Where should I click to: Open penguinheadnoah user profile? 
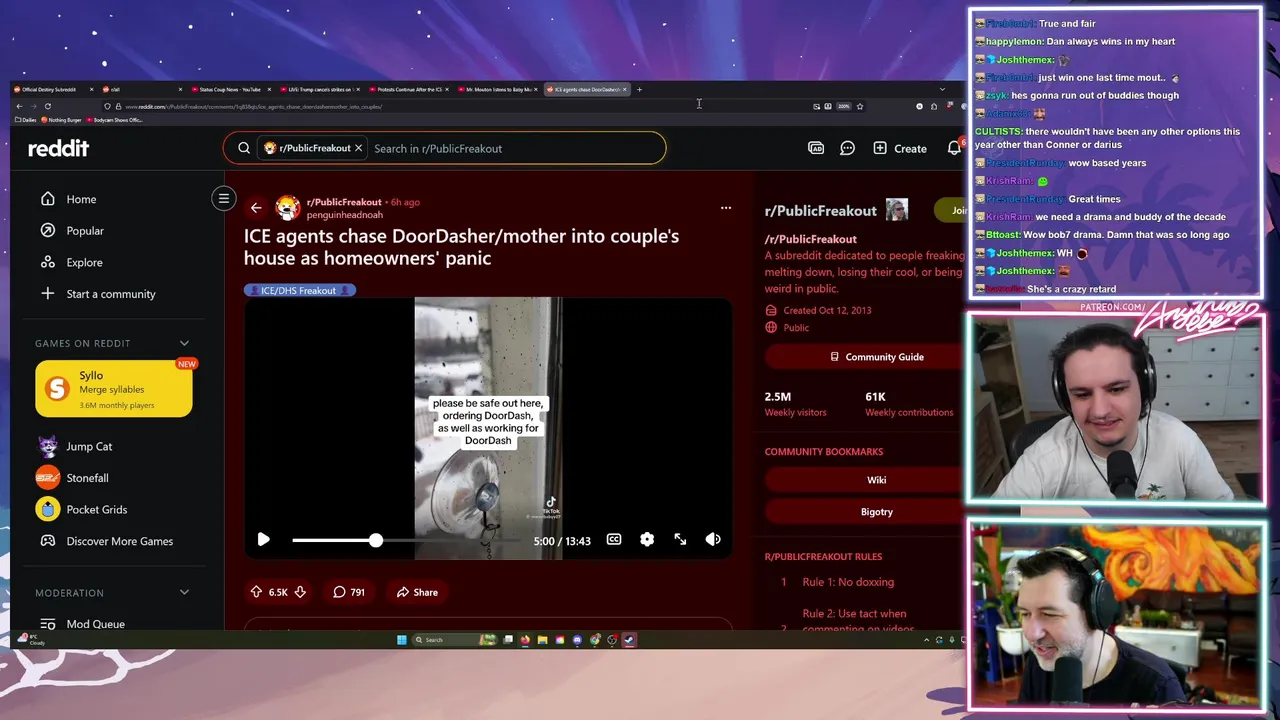pyautogui.click(x=344, y=215)
